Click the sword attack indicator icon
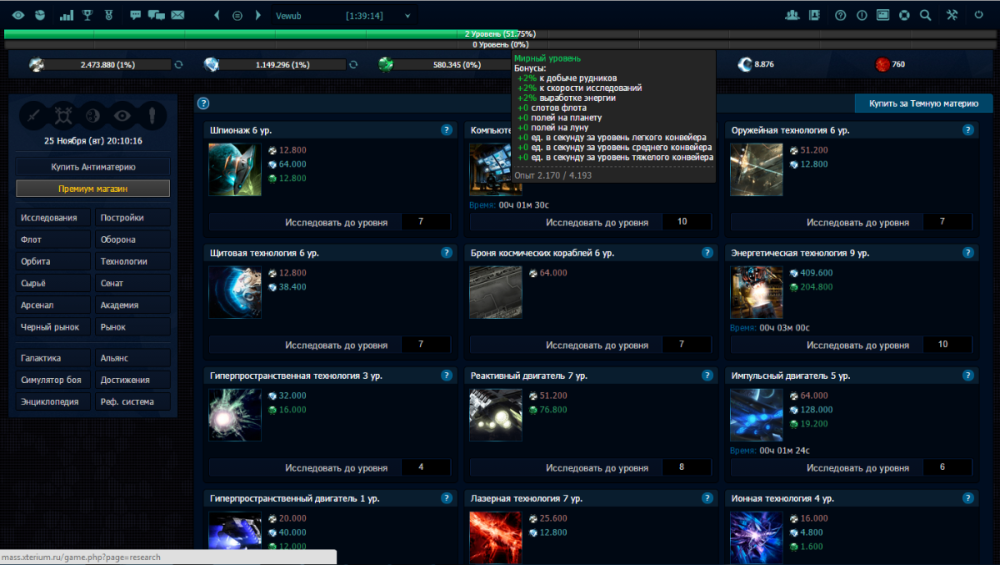 34,115
